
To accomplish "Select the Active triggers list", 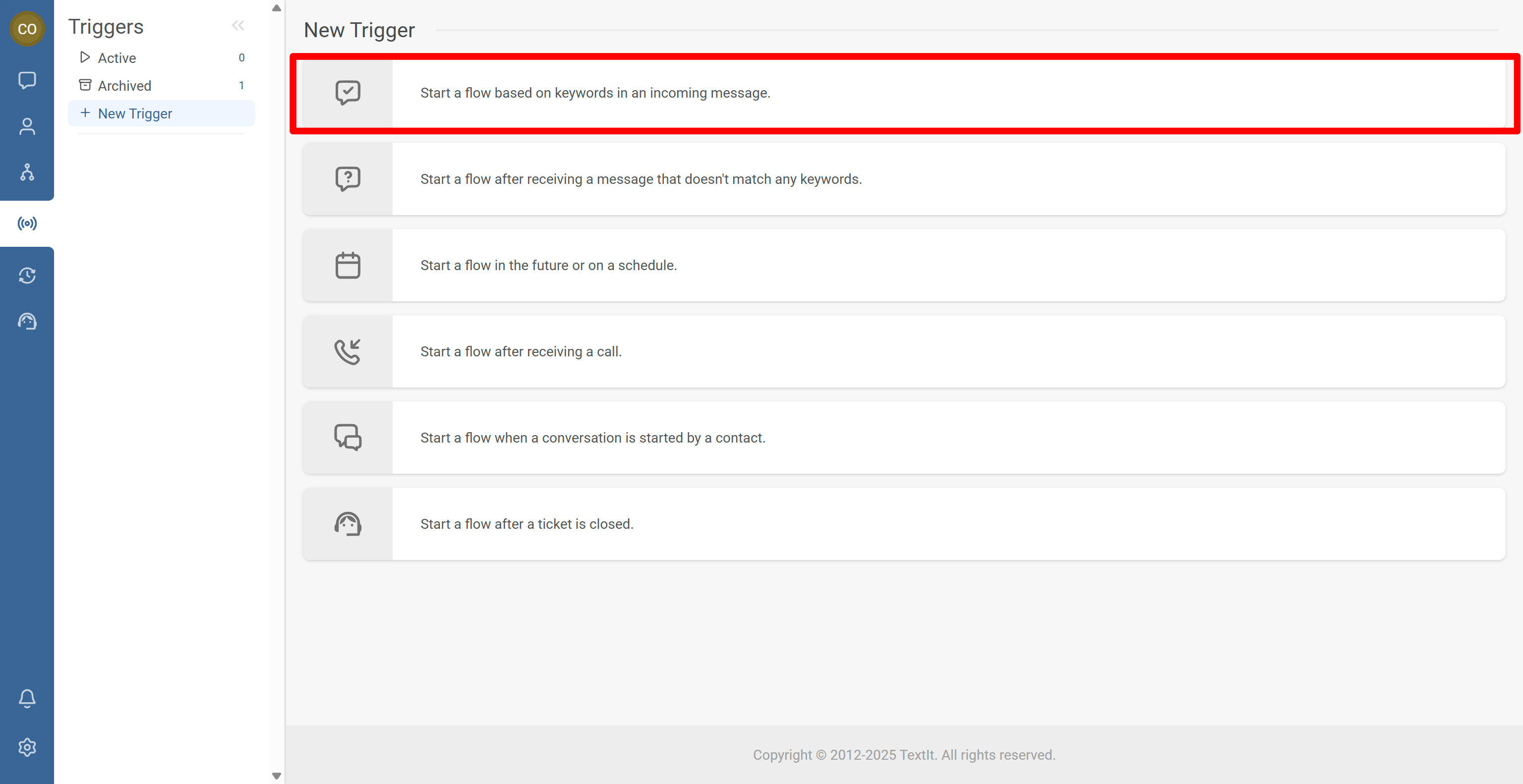I will tap(117, 57).
